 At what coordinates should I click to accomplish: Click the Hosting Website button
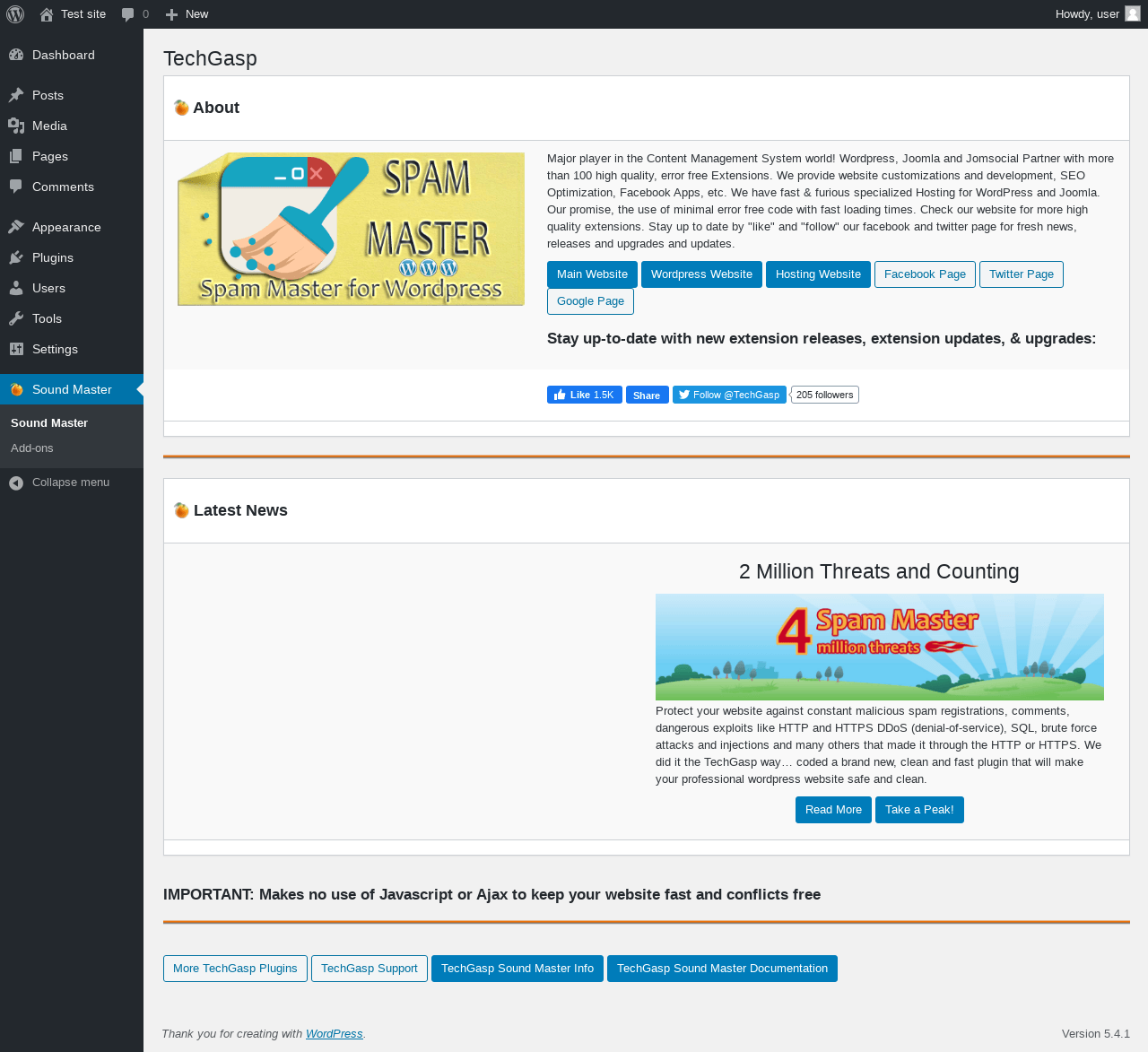tap(818, 274)
